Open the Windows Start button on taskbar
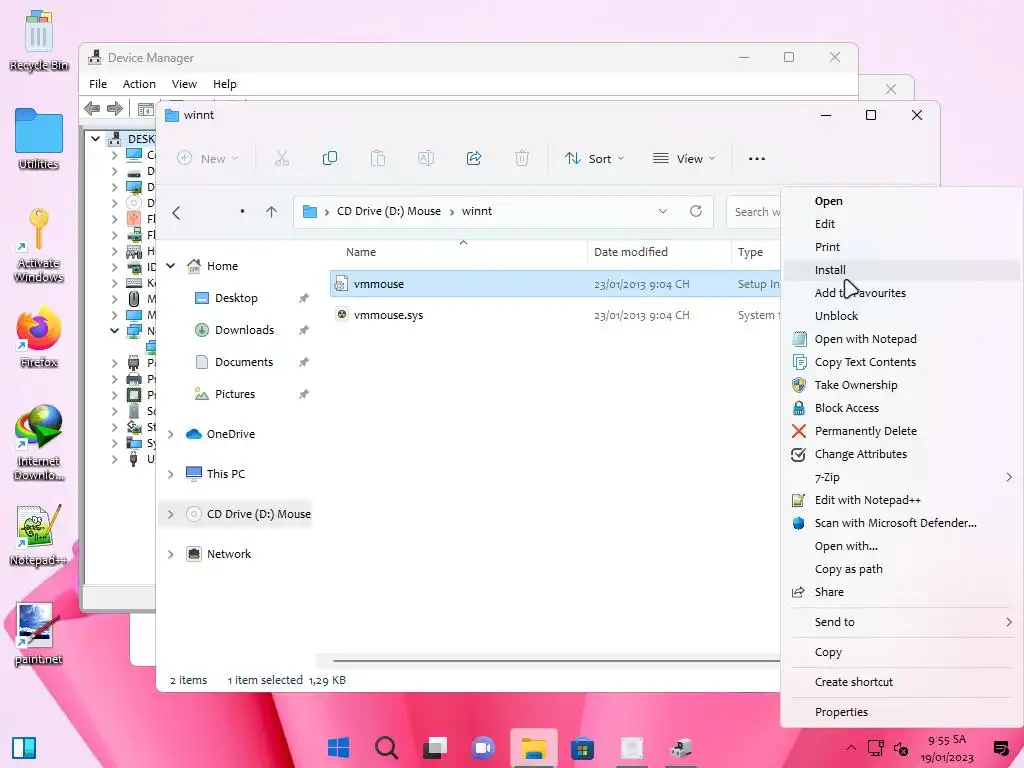 click(338, 748)
